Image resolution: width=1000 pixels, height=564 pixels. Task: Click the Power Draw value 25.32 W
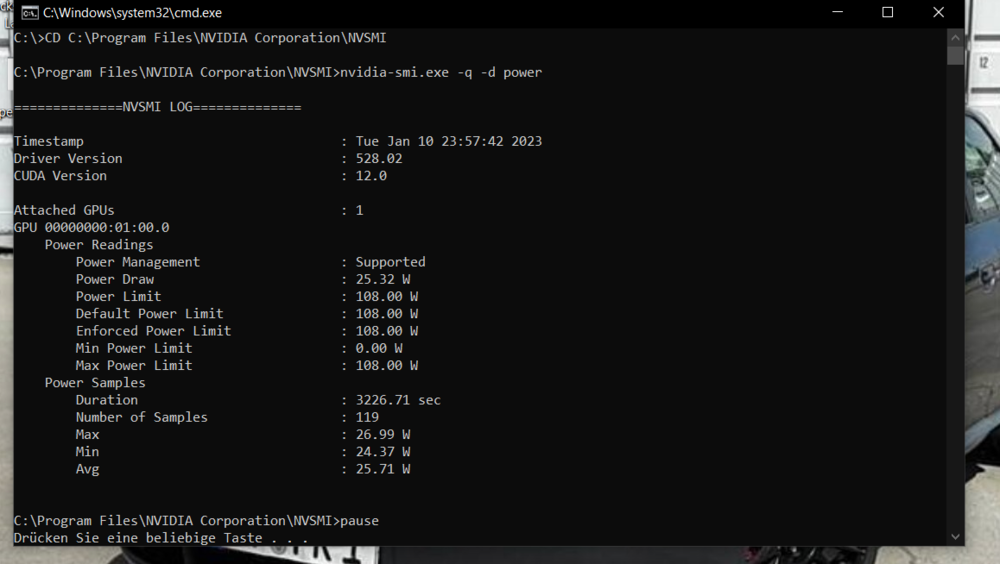[383, 279]
